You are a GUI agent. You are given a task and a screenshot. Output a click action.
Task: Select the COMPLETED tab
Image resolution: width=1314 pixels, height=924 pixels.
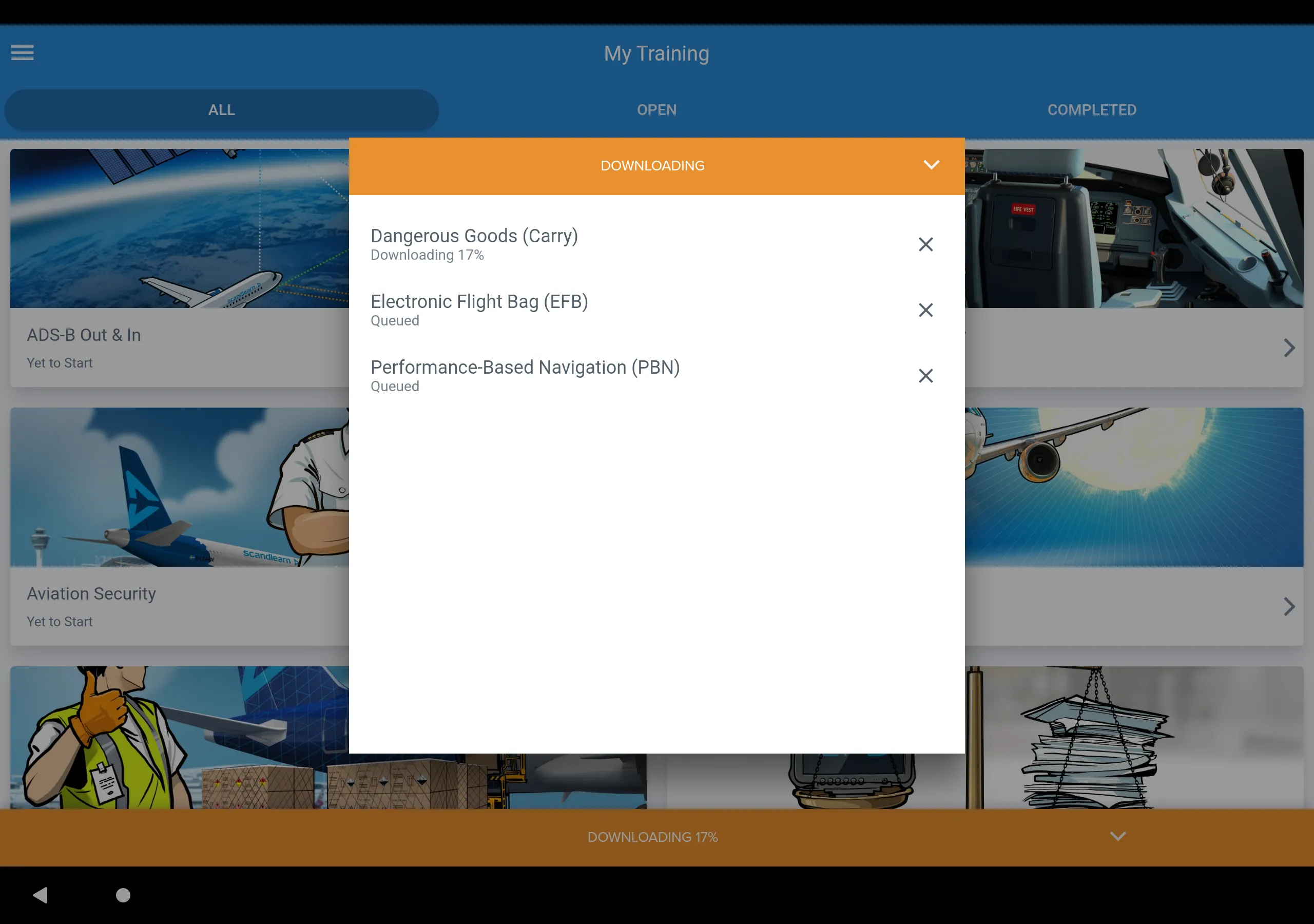click(x=1091, y=109)
